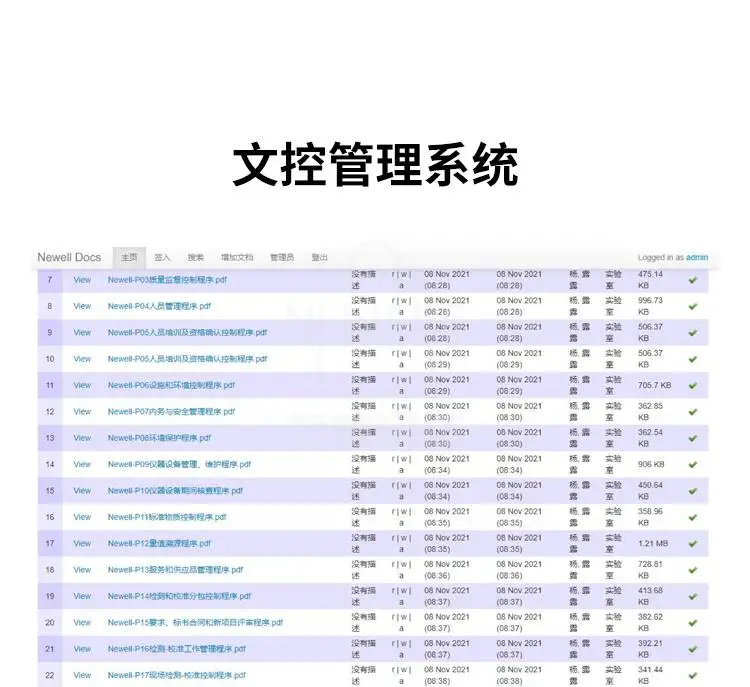This screenshot has height=687, width=750.
Task: Click the green checkmark in row 15
Action: coord(693,491)
